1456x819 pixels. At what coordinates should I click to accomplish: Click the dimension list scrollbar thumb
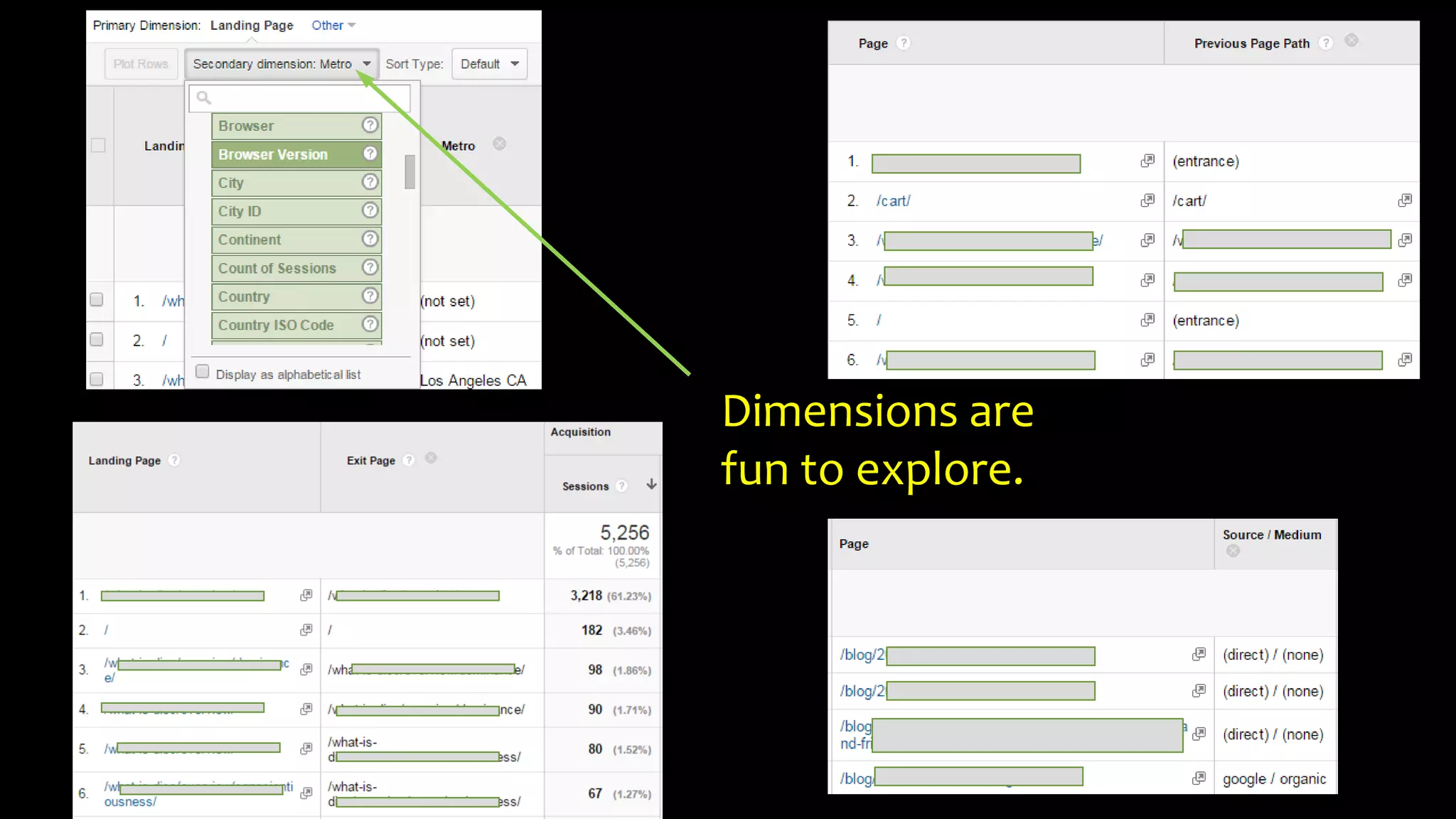click(409, 171)
